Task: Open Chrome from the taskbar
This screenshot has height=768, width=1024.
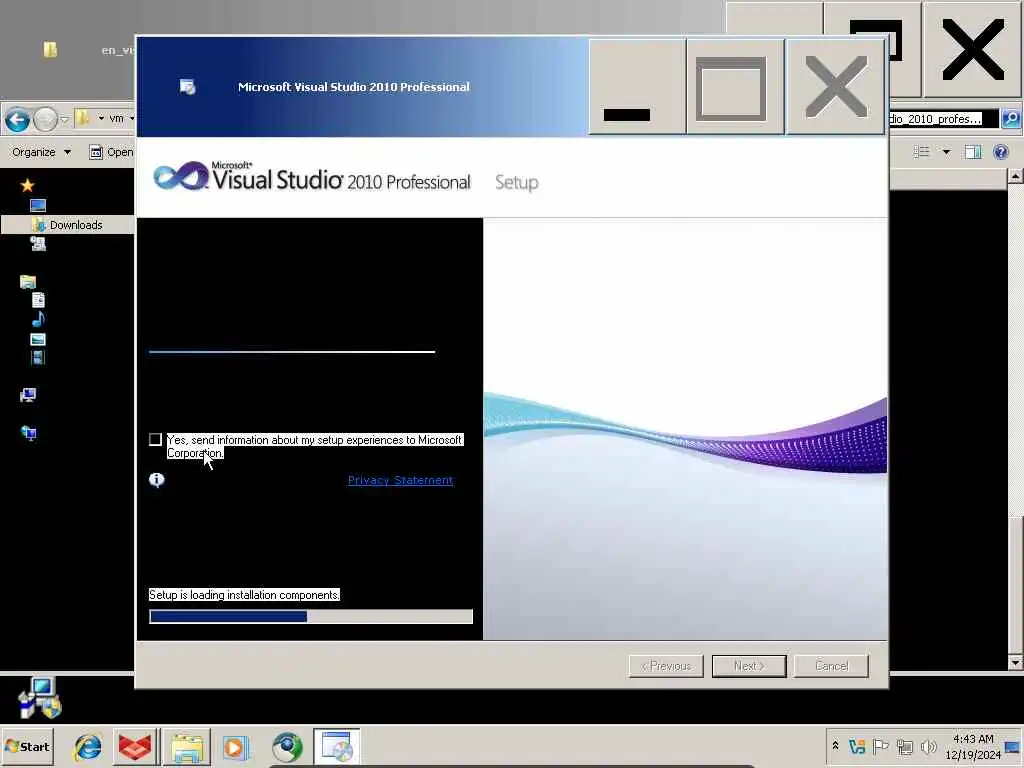Action: tap(287, 746)
